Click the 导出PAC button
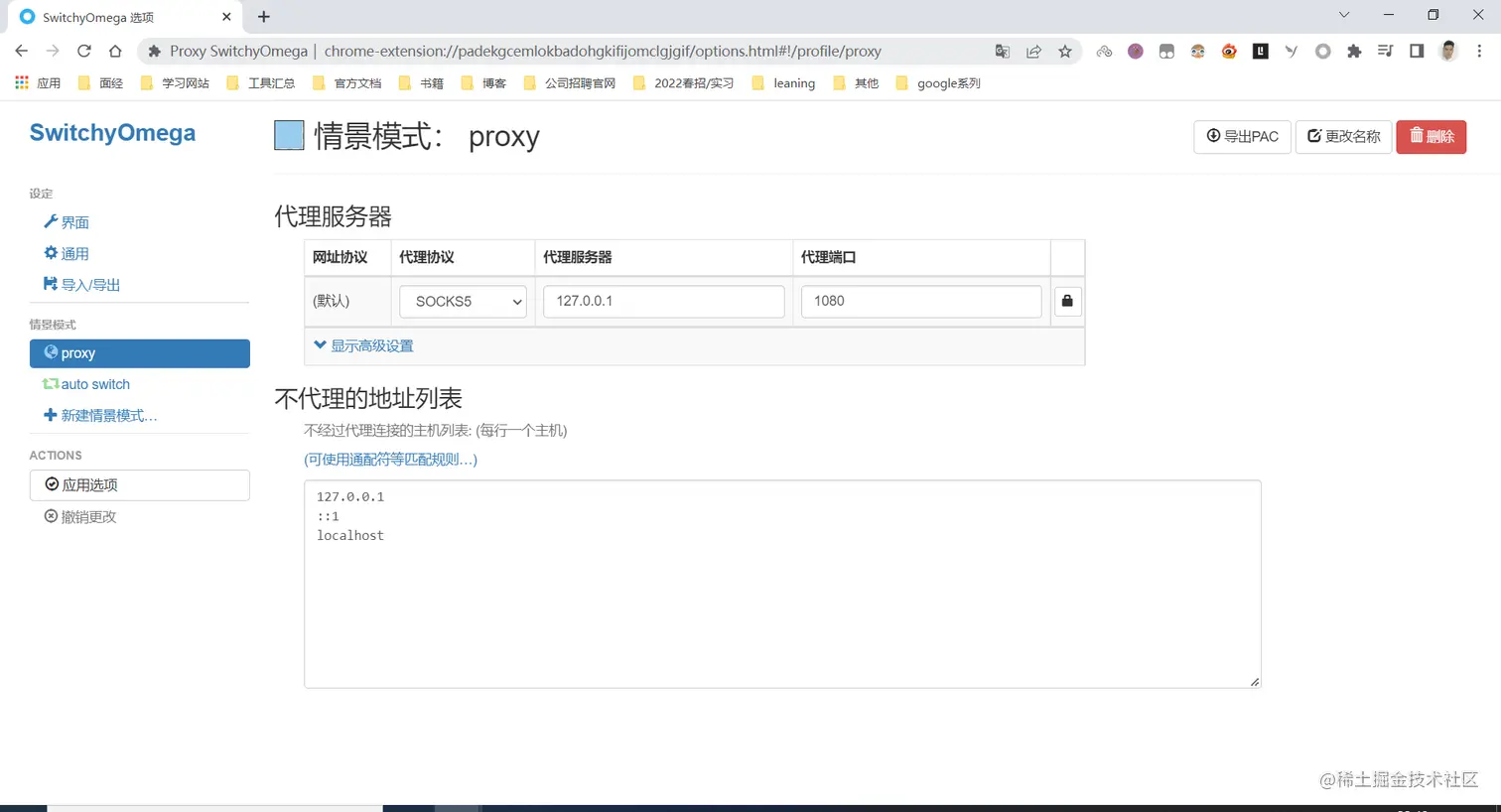The image size is (1501, 812). coord(1242,136)
